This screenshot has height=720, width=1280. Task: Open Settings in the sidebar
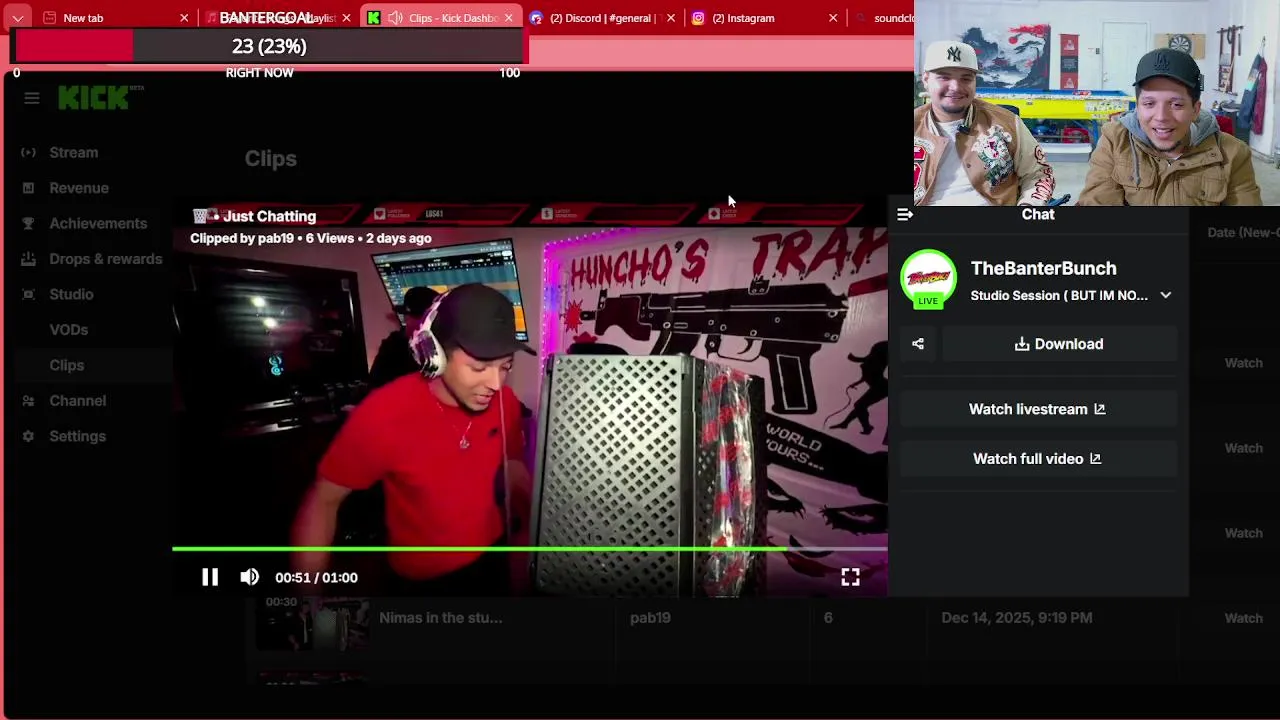click(78, 436)
